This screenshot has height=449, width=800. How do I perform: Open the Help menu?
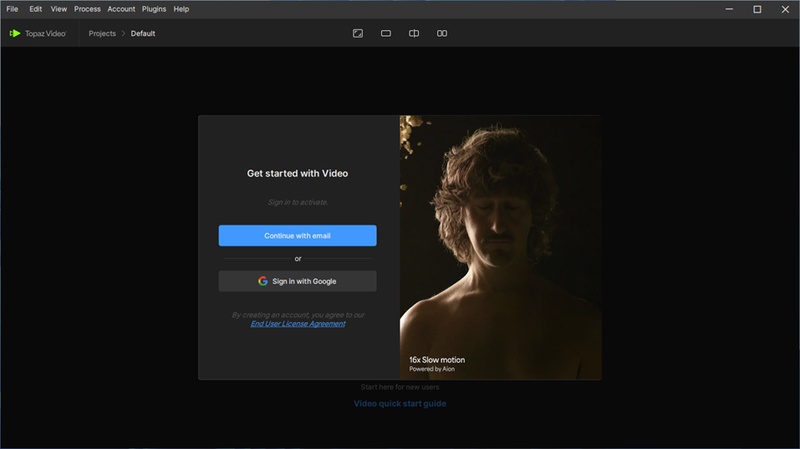[181, 9]
